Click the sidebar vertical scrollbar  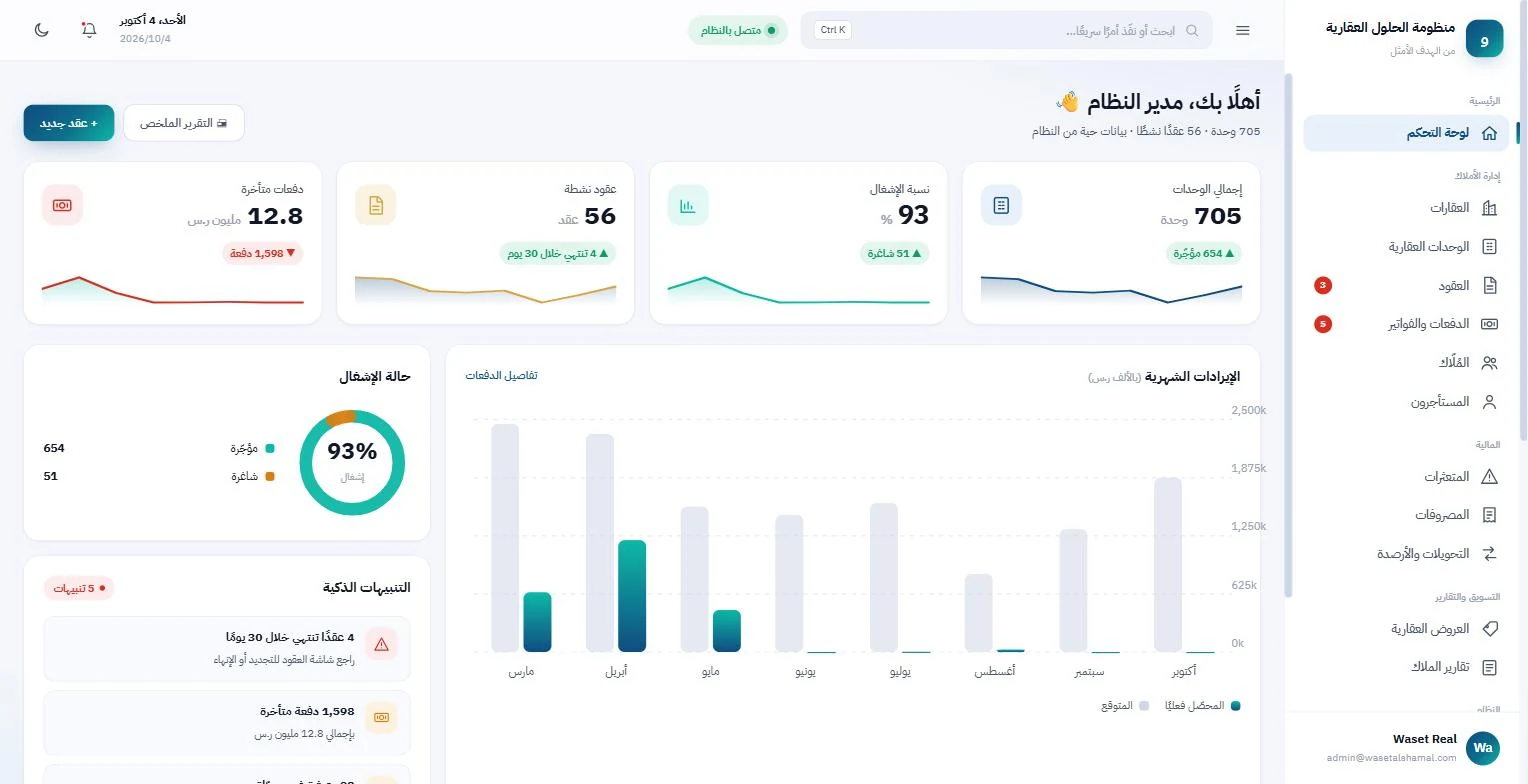pyautogui.click(x=1523, y=220)
